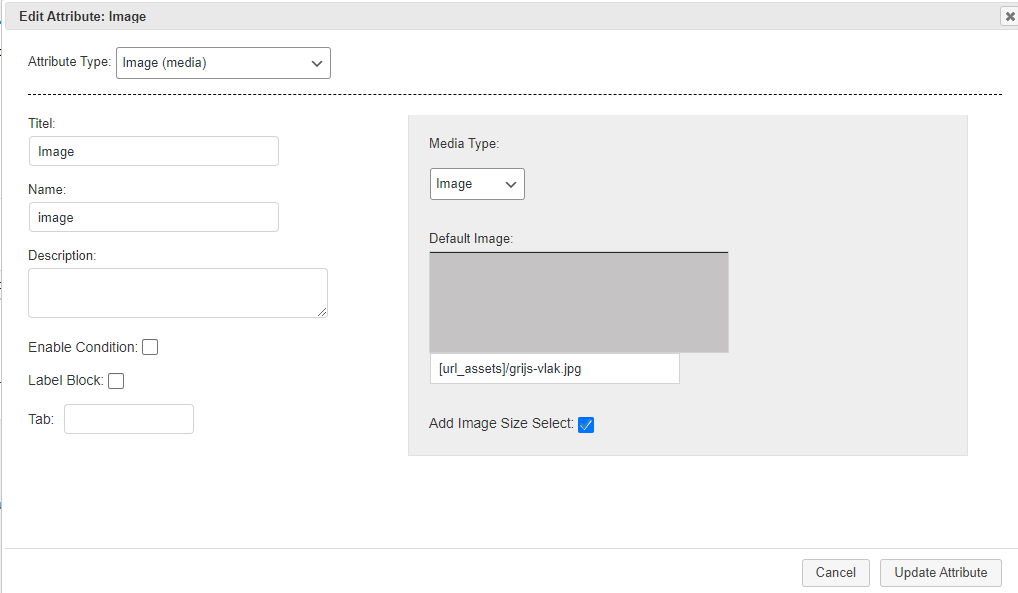Click Update Attribute button
The width and height of the screenshot is (1018, 593).
pyautogui.click(x=941, y=573)
